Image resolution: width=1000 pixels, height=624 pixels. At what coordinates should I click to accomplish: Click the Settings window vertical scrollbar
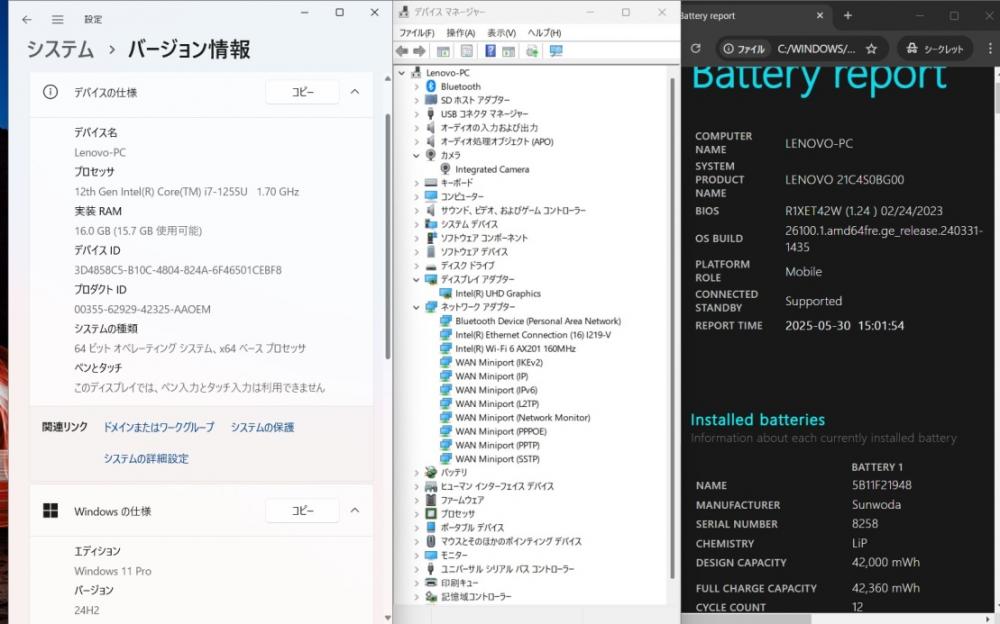[387, 237]
